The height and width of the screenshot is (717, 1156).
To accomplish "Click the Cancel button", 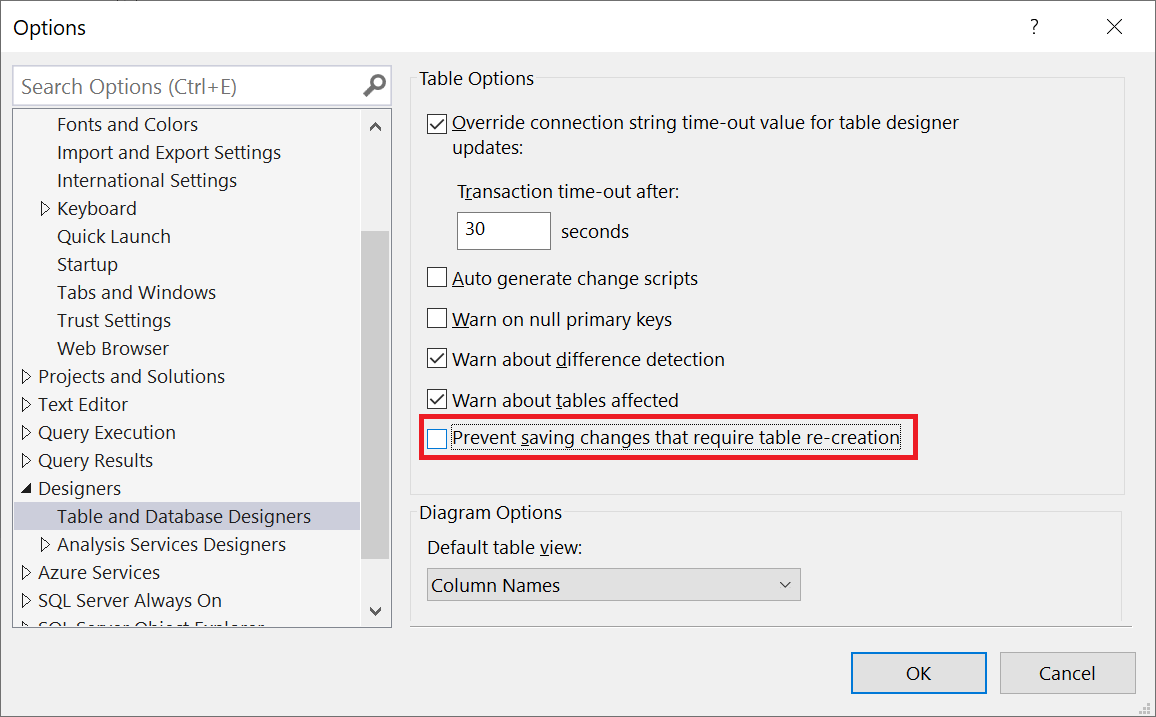I will (x=1067, y=673).
